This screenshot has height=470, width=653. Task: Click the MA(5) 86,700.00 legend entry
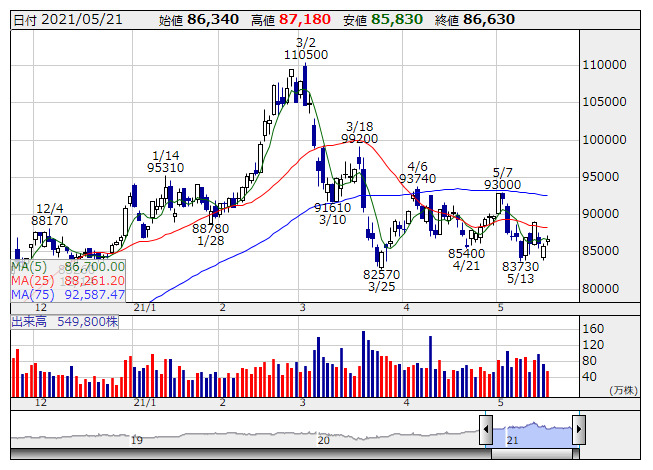(68, 267)
